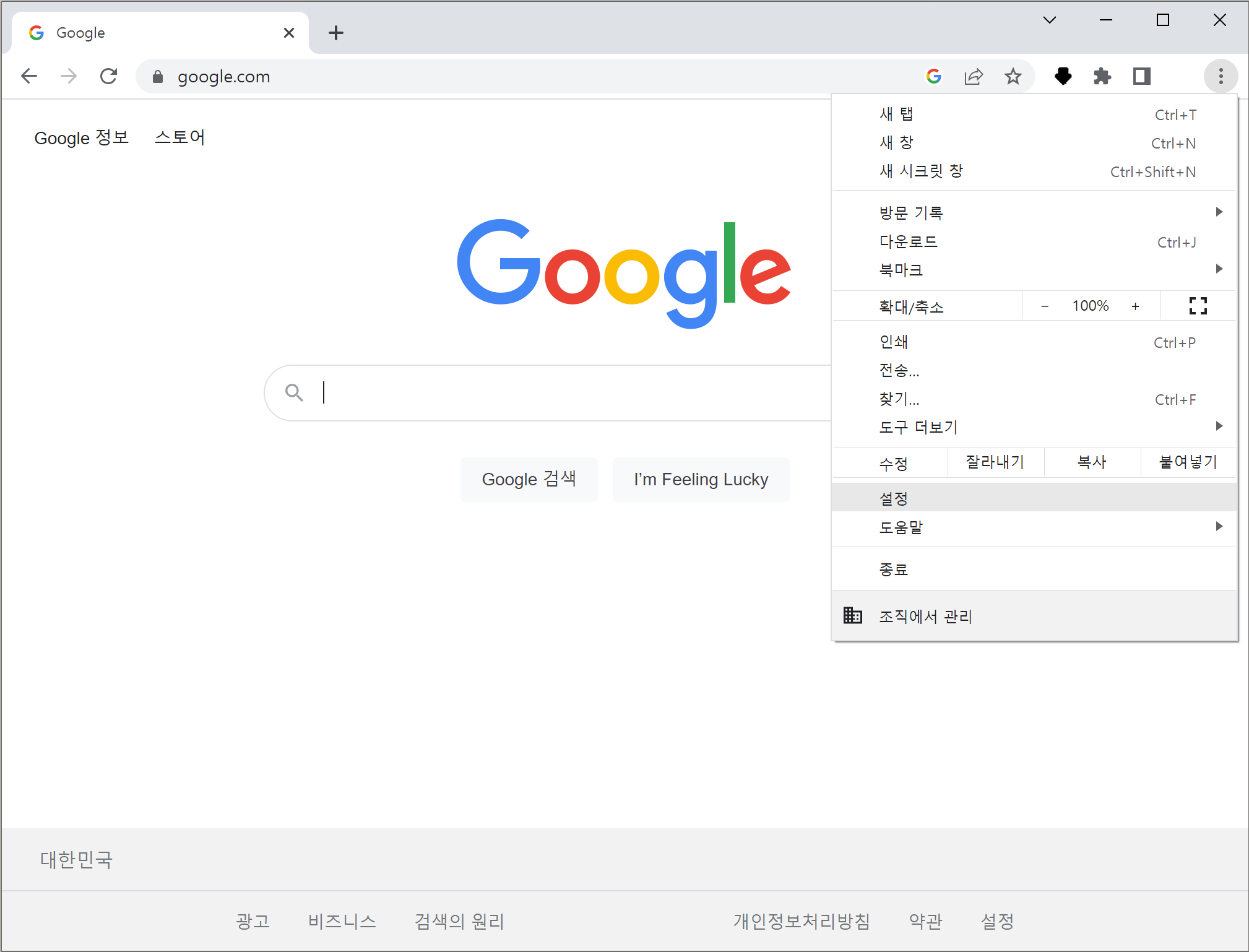Open the 설정 link in the page footer
Viewport: 1249px width, 952px height.
point(997,921)
